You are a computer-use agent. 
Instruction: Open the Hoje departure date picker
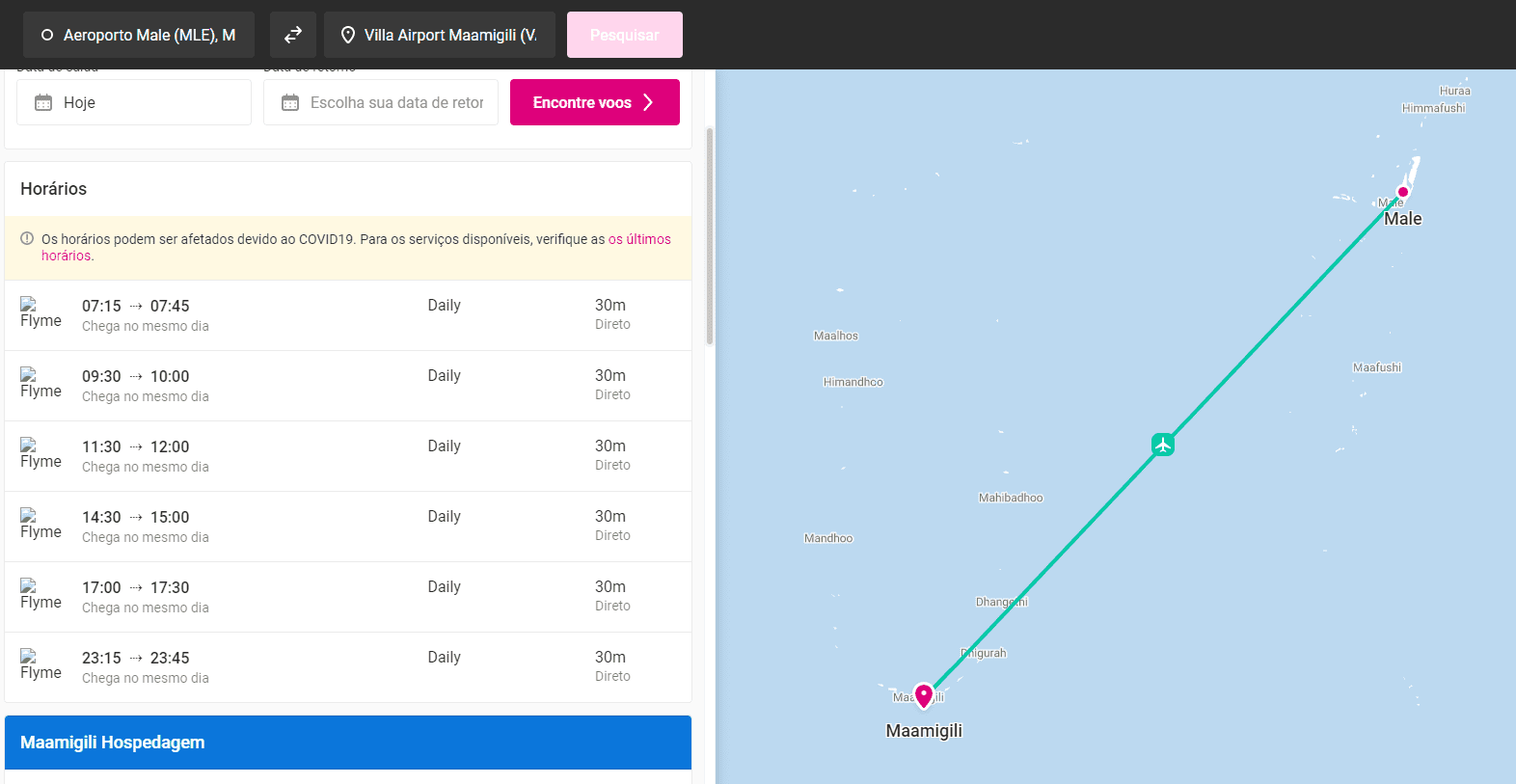(x=134, y=102)
